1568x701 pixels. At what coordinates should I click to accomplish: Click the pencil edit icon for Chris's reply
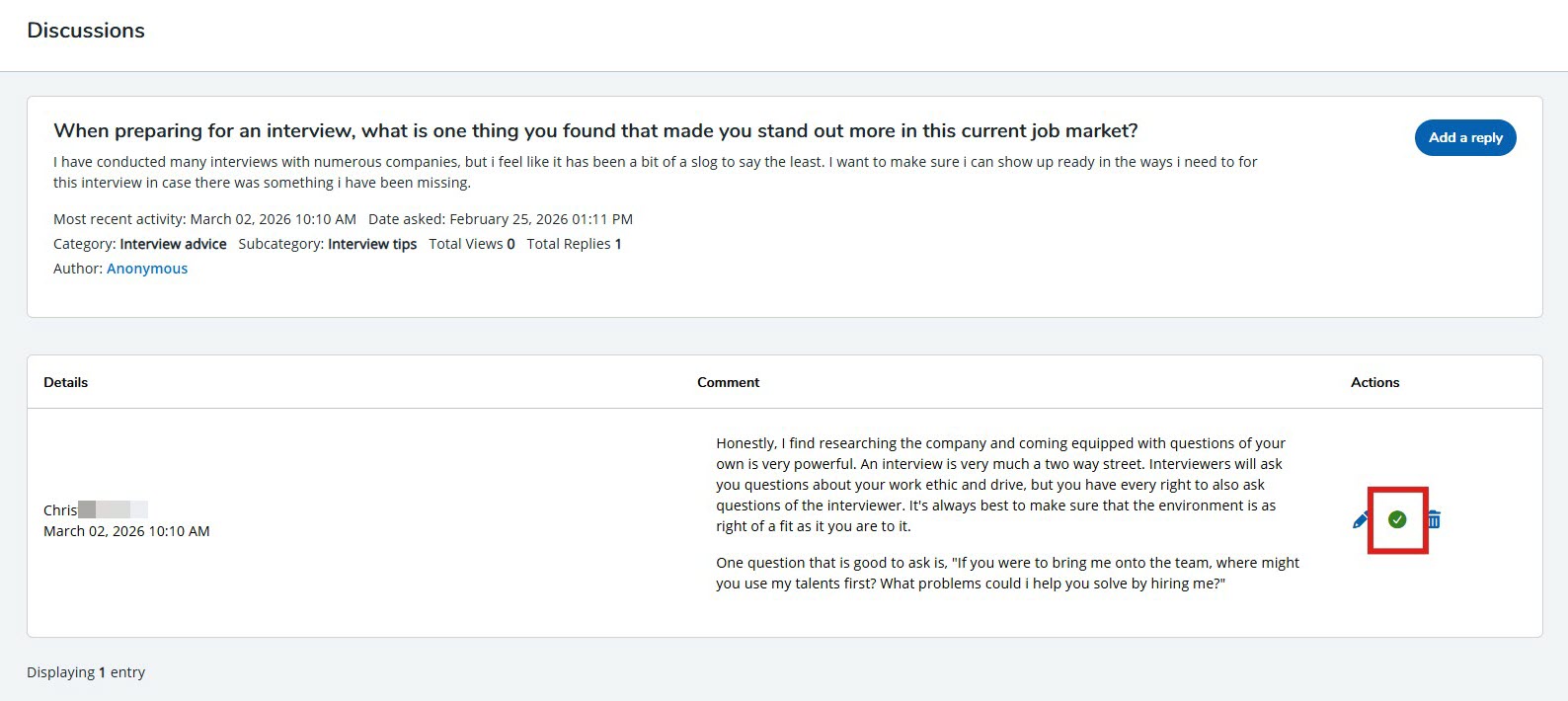pyautogui.click(x=1360, y=520)
